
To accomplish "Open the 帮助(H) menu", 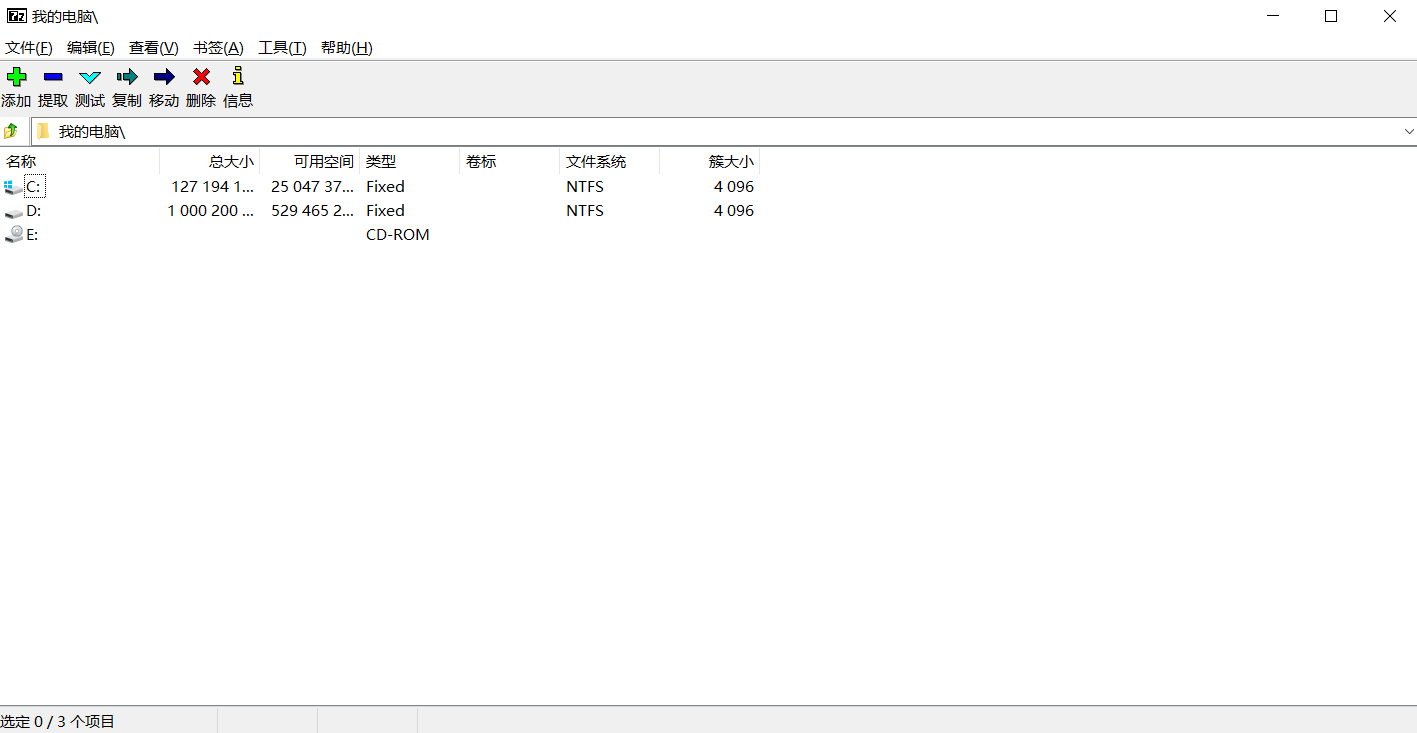I will click(347, 48).
